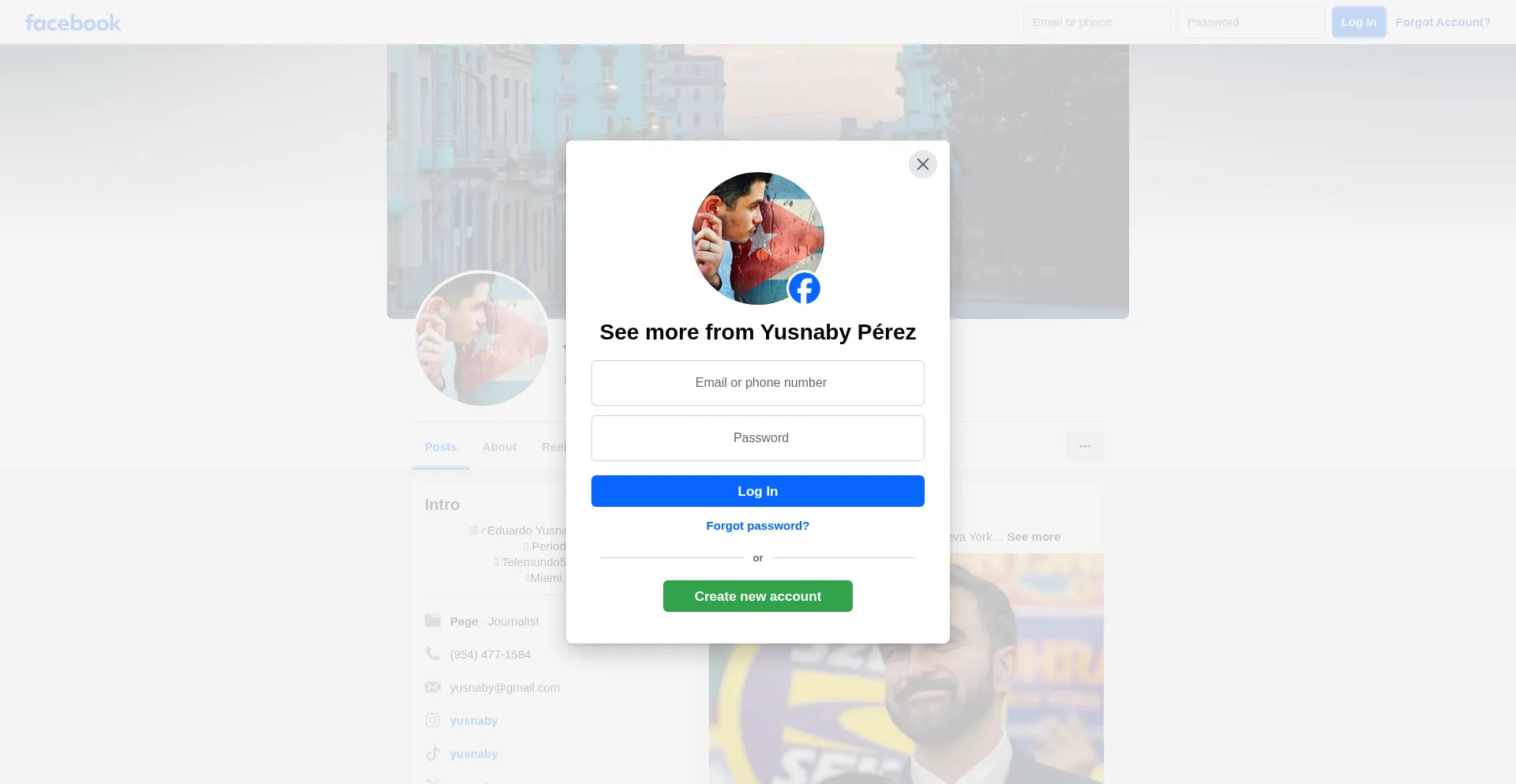Screen dimensions: 1516x784
Task: Click Forgot Account? link in header
Action: point(1443,22)
